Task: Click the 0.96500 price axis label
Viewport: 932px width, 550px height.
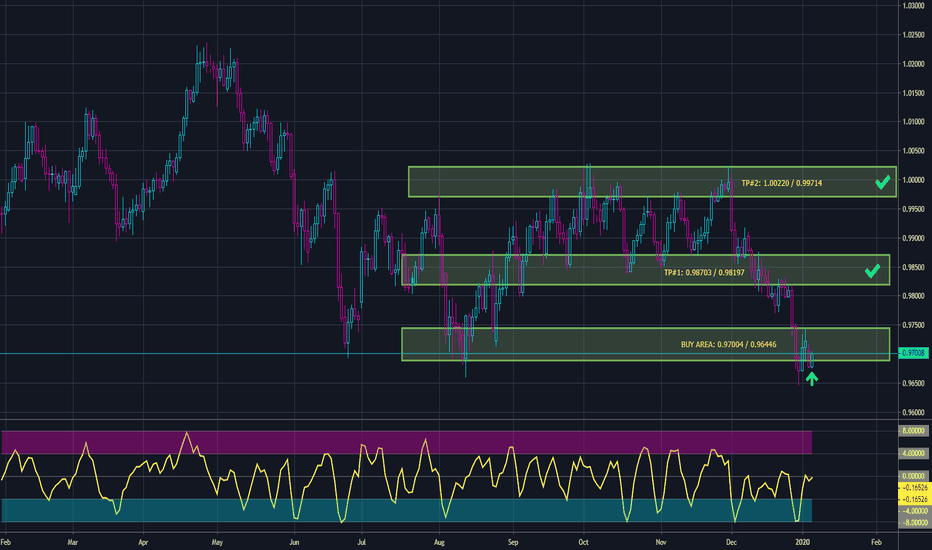Action: coord(914,384)
